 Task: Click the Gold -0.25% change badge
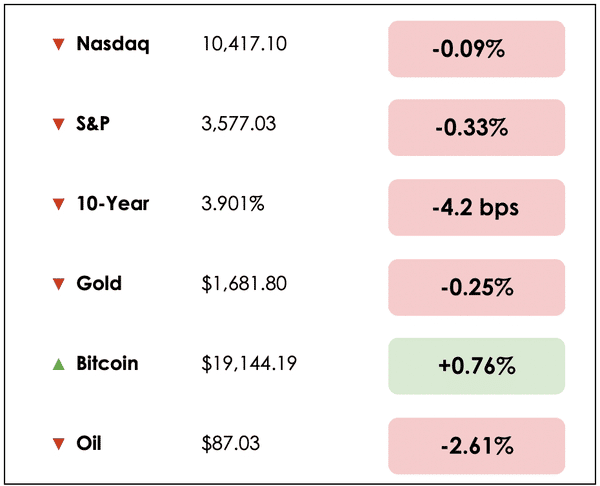point(476,288)
